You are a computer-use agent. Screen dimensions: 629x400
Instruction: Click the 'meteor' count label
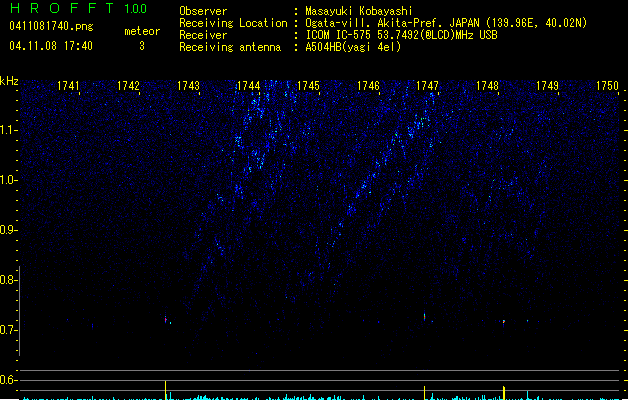142,31
